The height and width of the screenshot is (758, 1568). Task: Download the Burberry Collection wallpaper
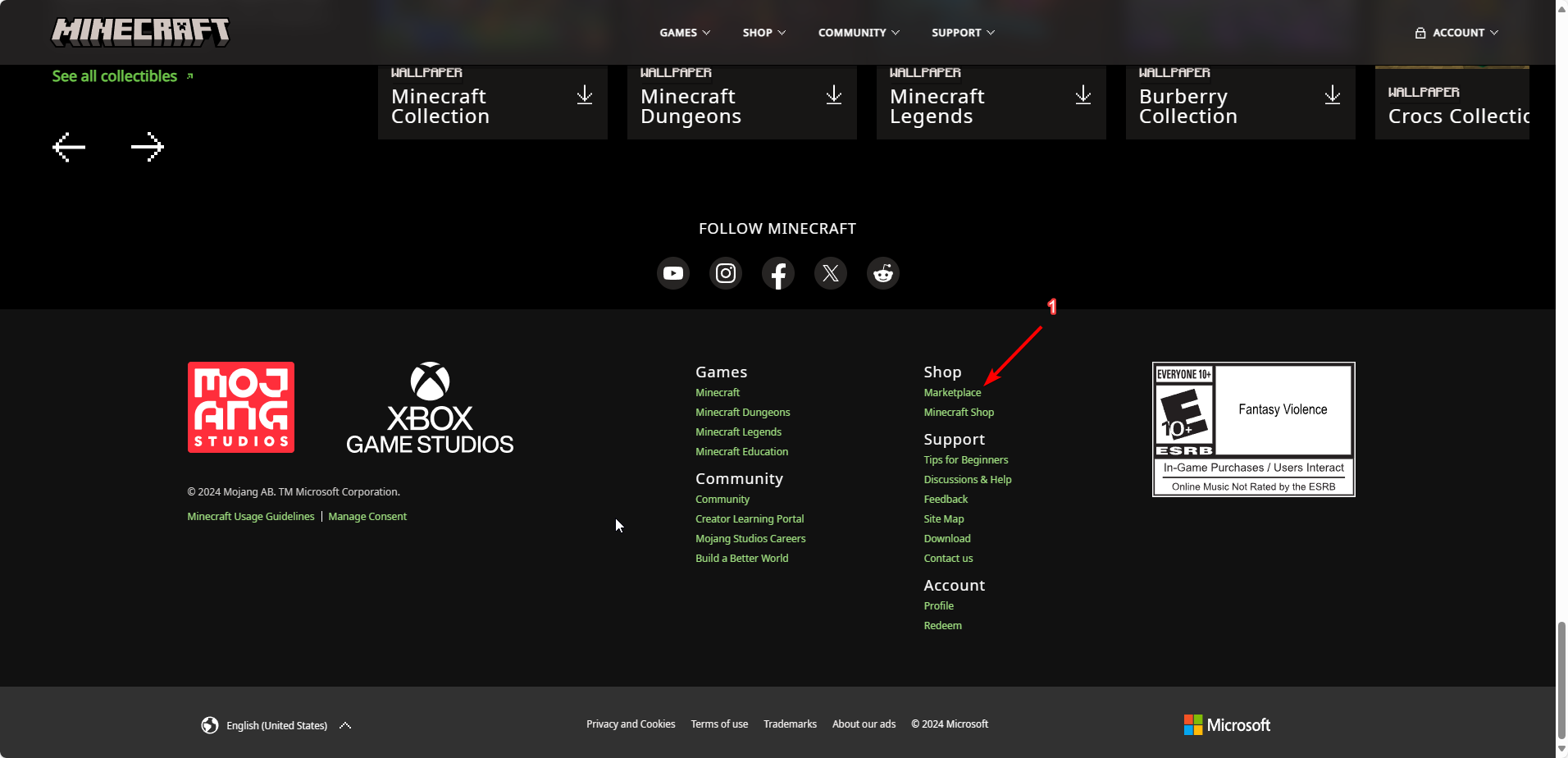(1332, 95)
